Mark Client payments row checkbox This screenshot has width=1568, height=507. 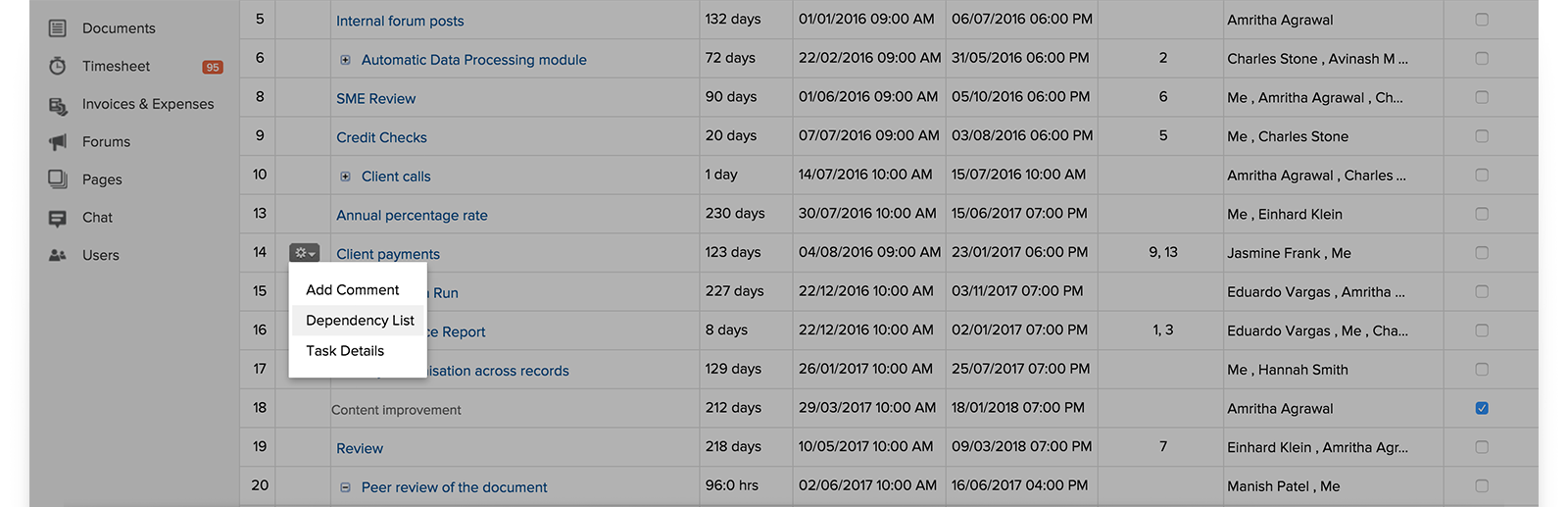1482,253
